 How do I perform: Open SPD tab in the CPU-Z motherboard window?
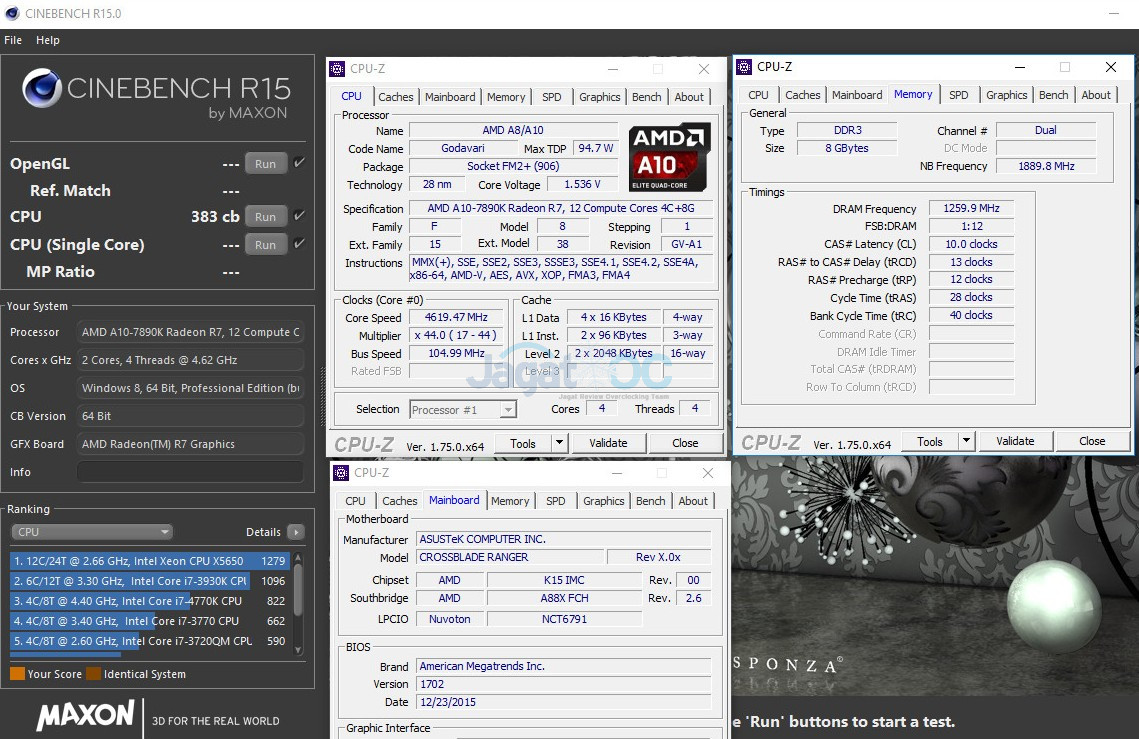pyautogui.click(x=556, y=501)
